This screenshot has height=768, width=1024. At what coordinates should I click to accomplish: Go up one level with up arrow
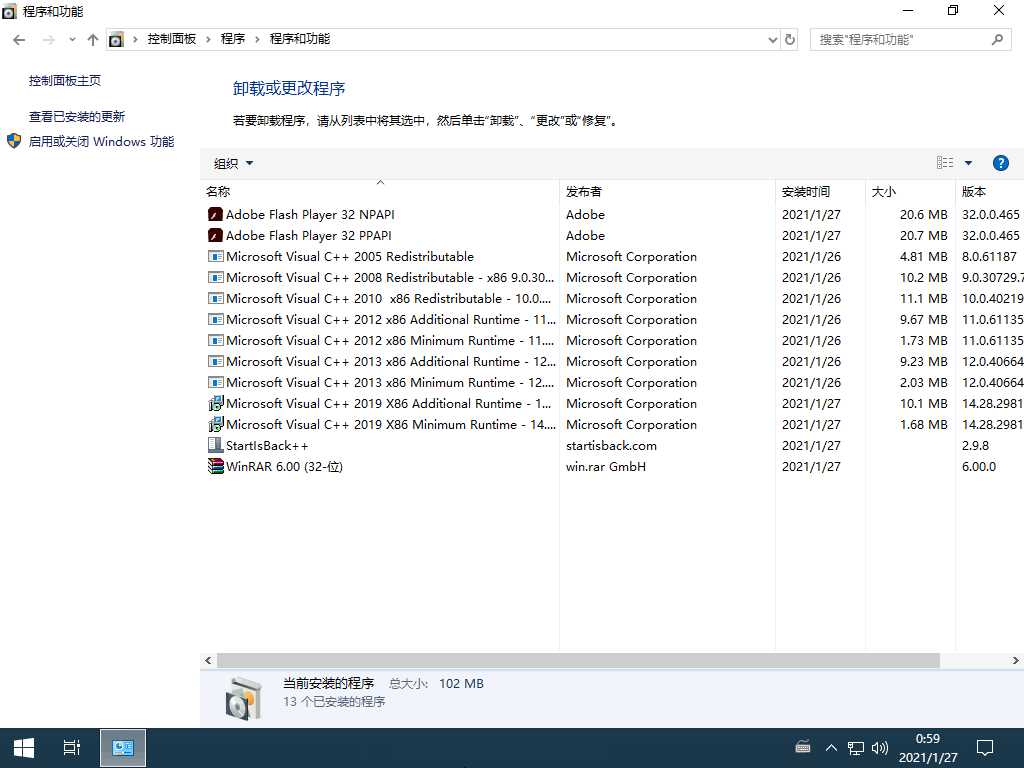(93, 40)
